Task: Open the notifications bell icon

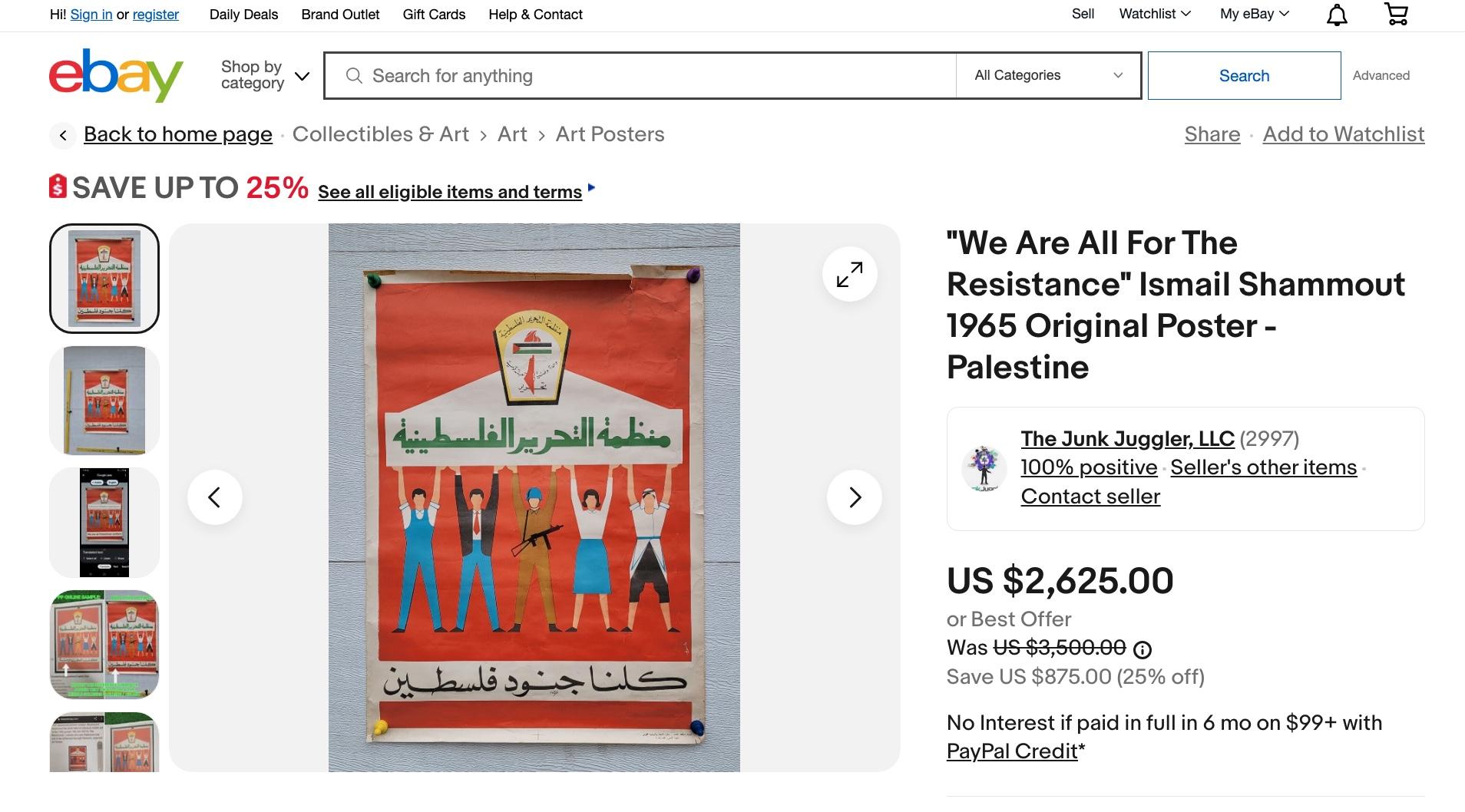Action: point(1337,15)
